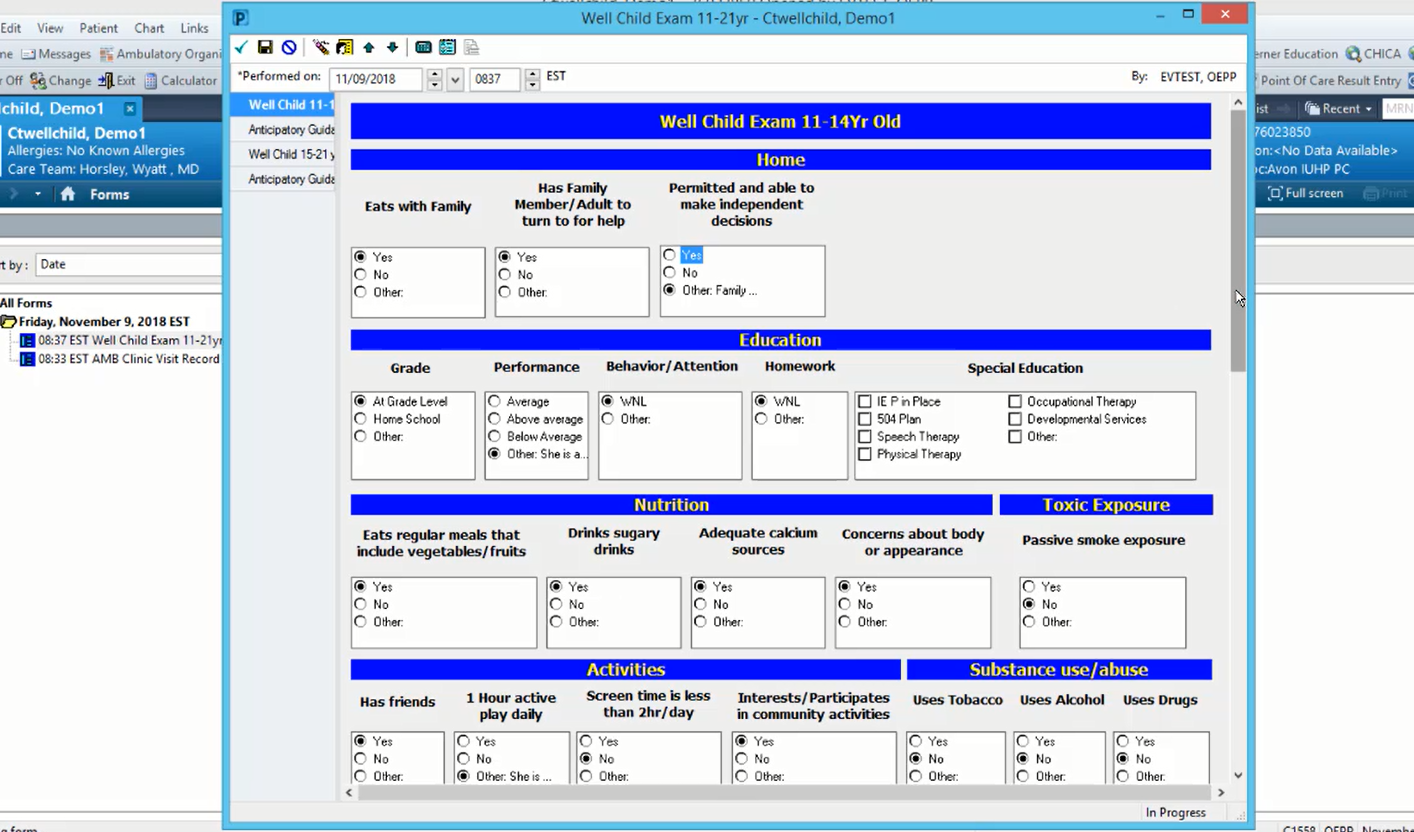Go to next section with the down arrow icon
The image size is (1414, 832).
[x=392, y=47]
